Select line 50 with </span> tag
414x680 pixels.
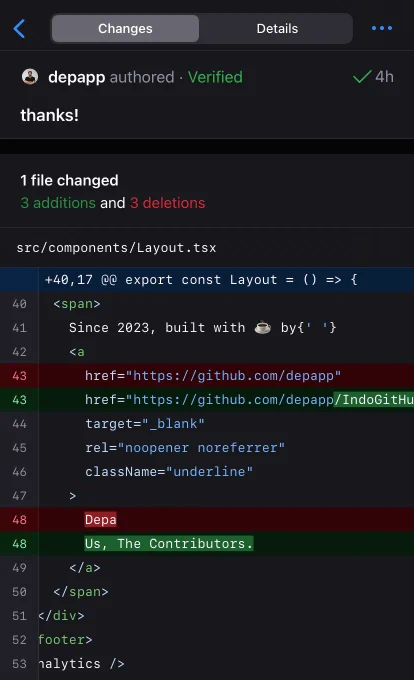[207, 592]
